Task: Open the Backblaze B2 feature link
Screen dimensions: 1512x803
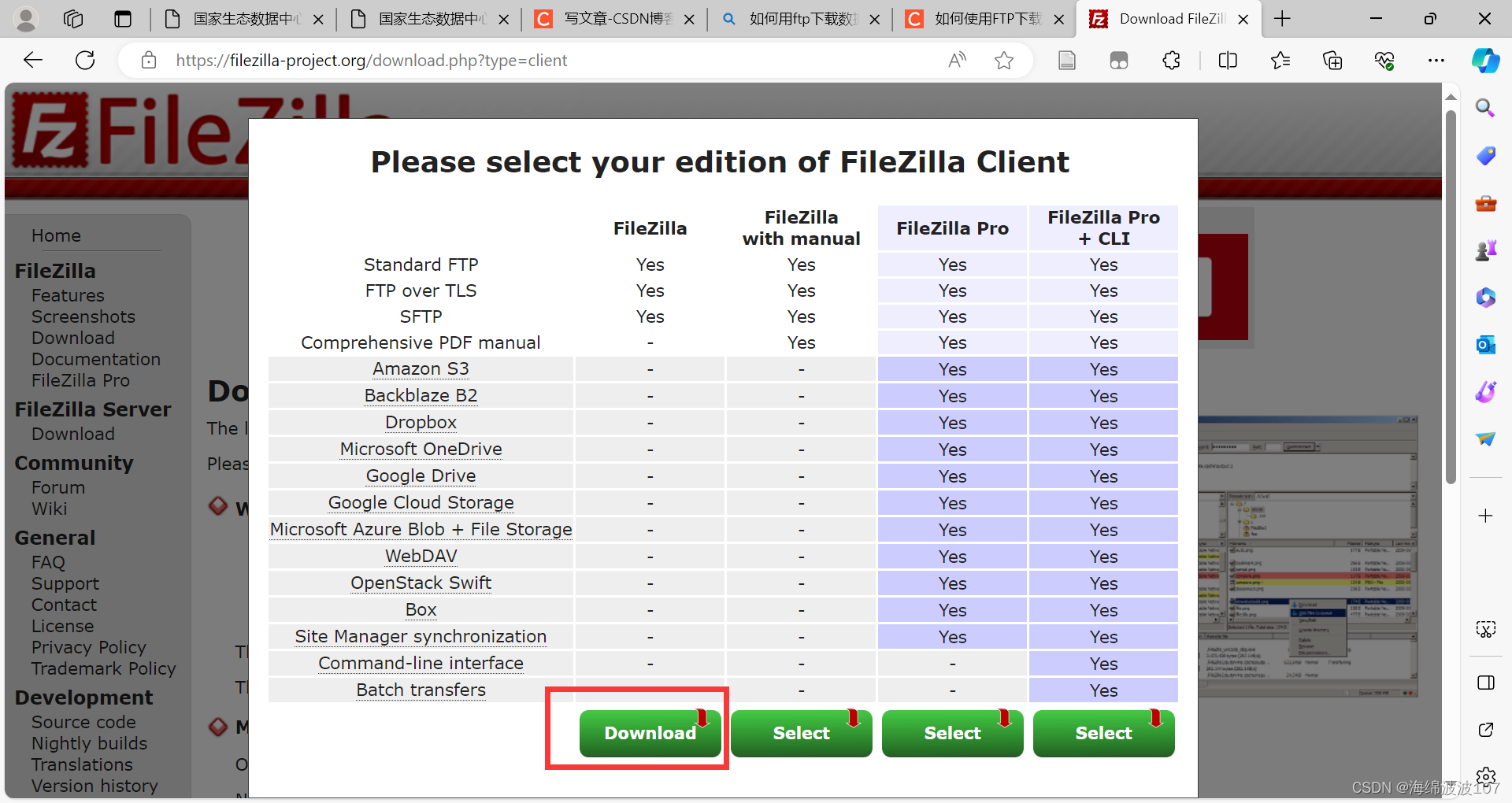Action: click(421, 396)
